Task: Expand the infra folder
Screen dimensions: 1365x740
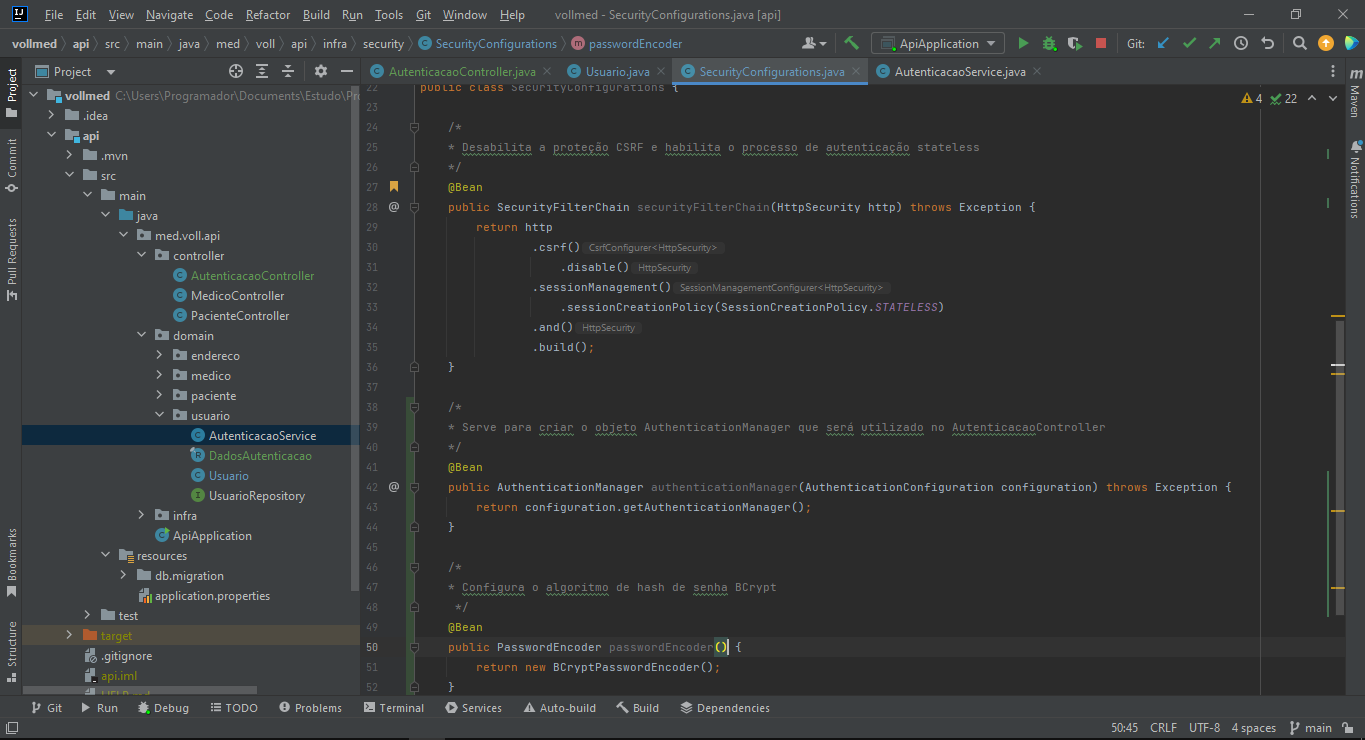Action: [142, 516]
